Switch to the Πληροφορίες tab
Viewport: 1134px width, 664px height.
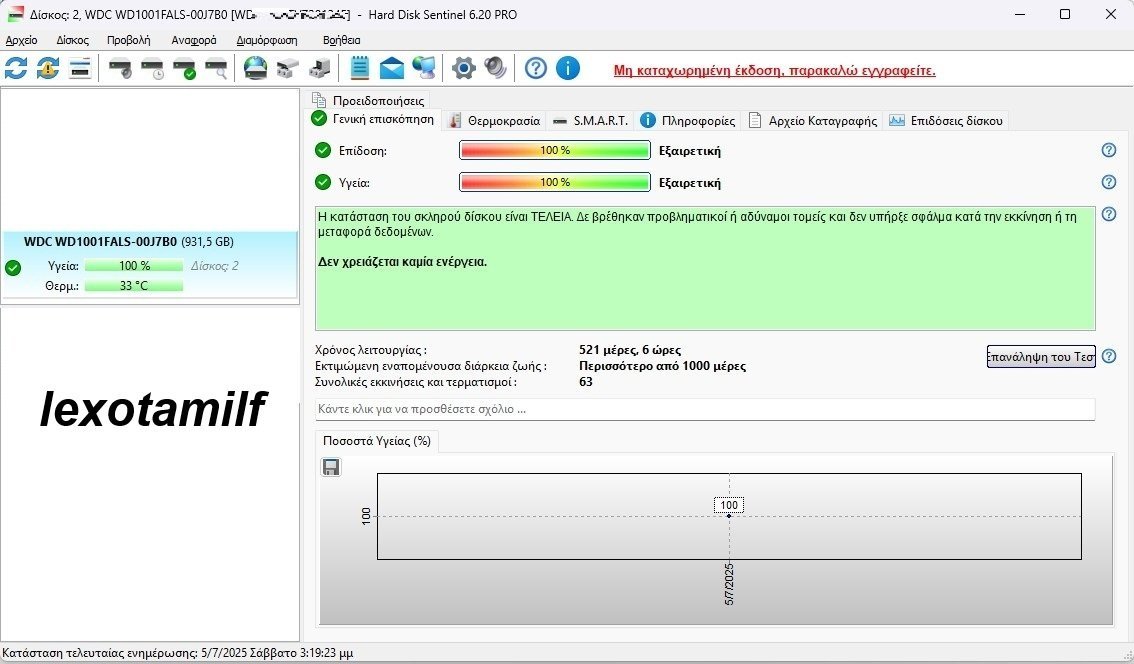coord(688,121)
